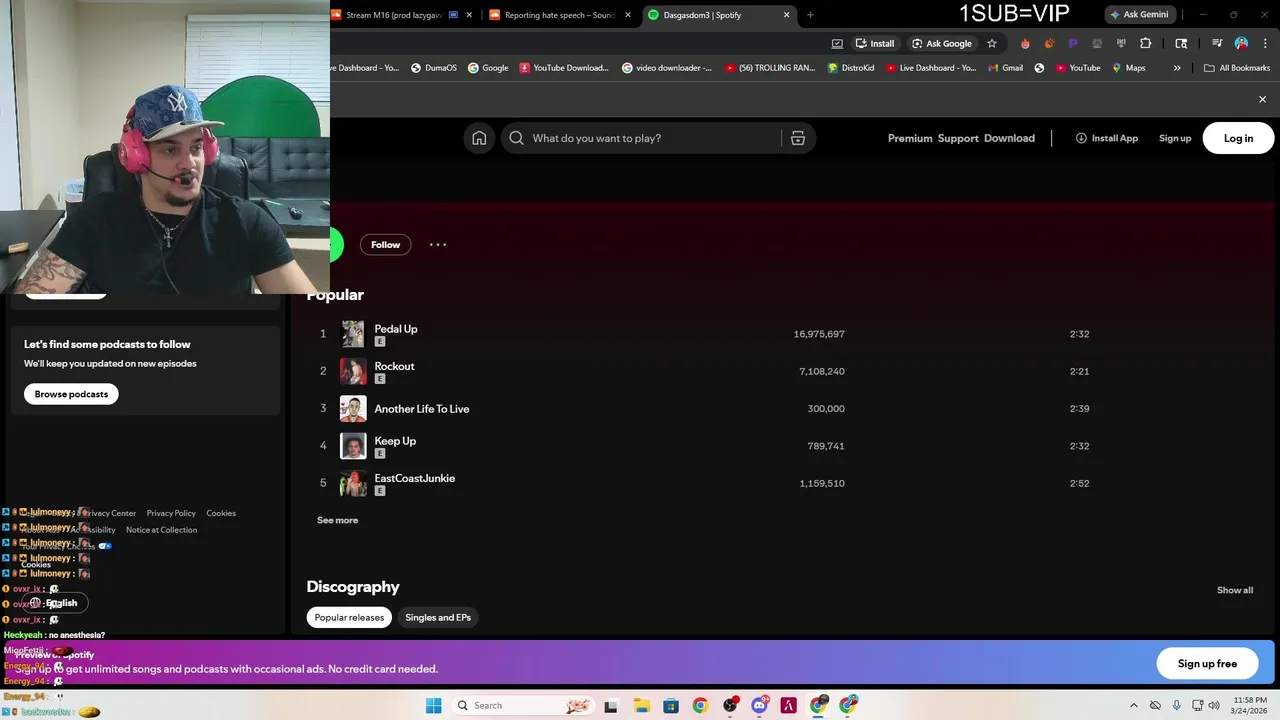1280x720 pixels.
Task: Click the Pedal Up track cover art
Action: pyautogui.click(x=353, y=333)
